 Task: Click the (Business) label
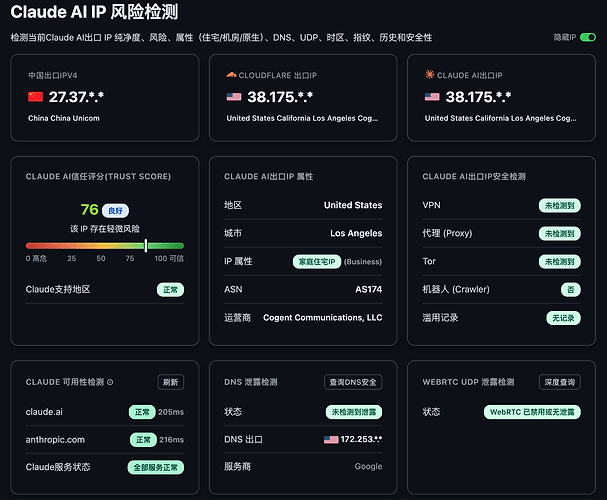click(363, 262)
